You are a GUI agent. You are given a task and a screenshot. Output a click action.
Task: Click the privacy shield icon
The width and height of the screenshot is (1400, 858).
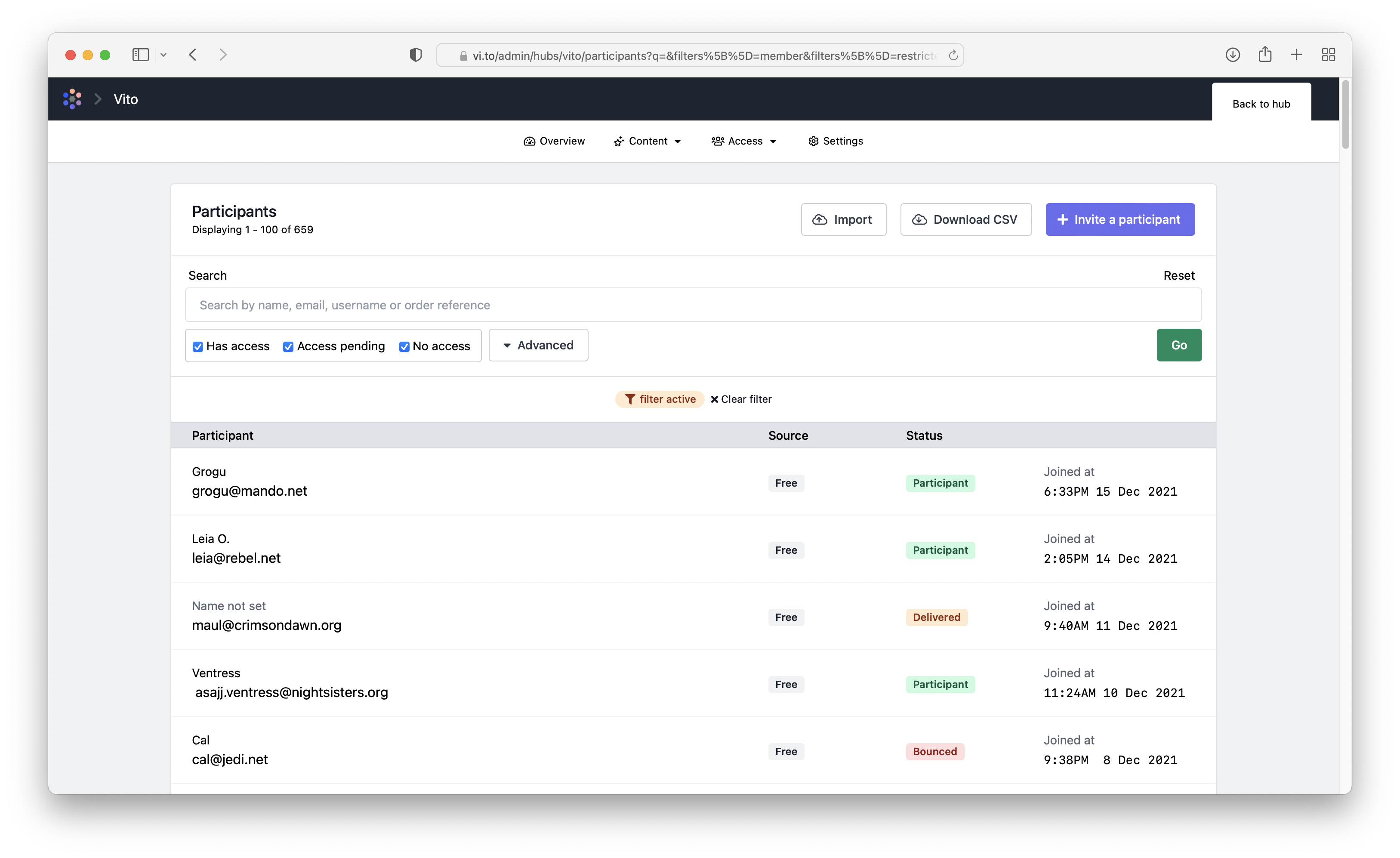[x=415, y=55]
